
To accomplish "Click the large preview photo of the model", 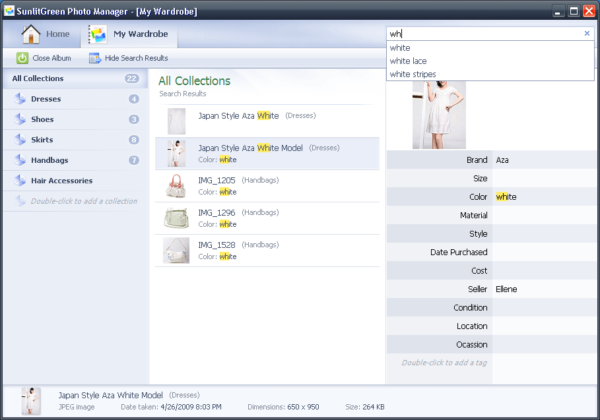I will tap(439, 114).
